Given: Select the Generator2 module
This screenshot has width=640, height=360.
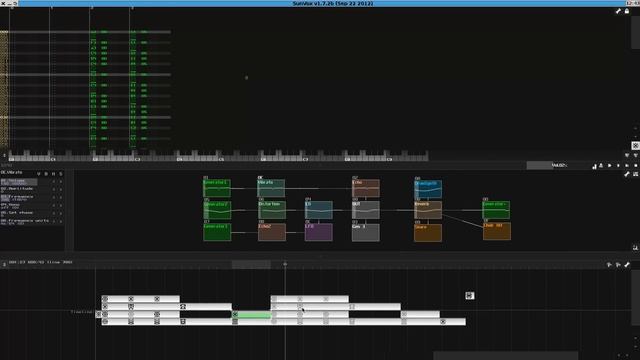Looking at the screenshot, I should point(217,210).
